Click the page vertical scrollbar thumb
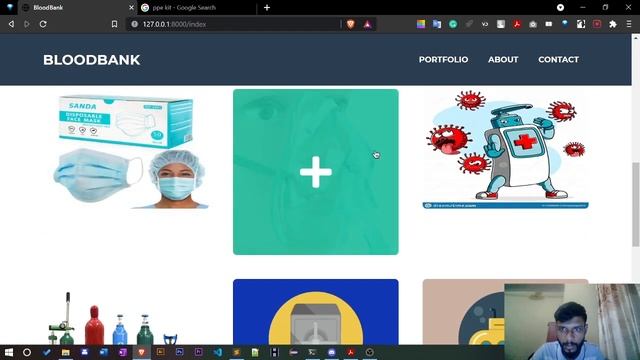This screenshot has height=360, width=640. (x=636, y=204)
